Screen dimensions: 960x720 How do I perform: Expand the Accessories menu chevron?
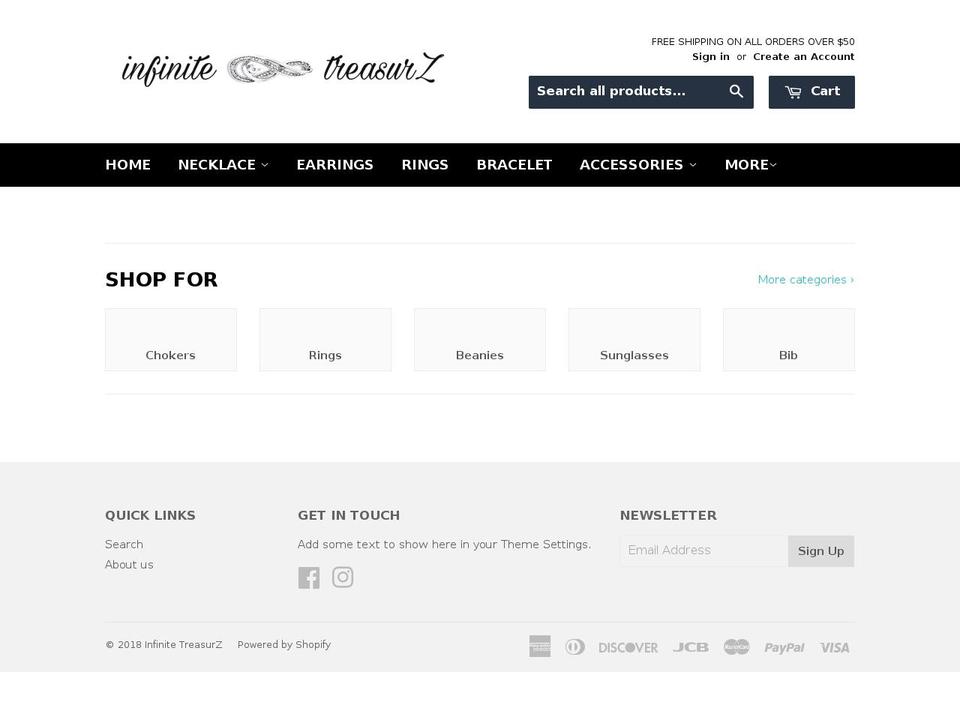point(692,165)
